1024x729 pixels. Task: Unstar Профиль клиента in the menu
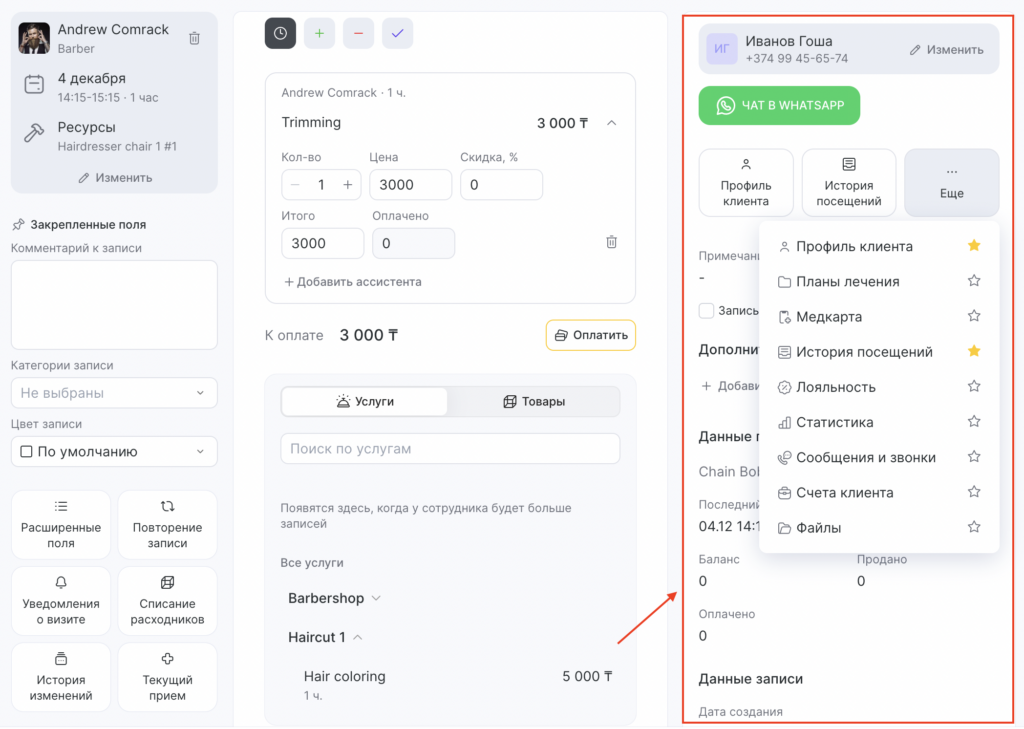point(974,246)
